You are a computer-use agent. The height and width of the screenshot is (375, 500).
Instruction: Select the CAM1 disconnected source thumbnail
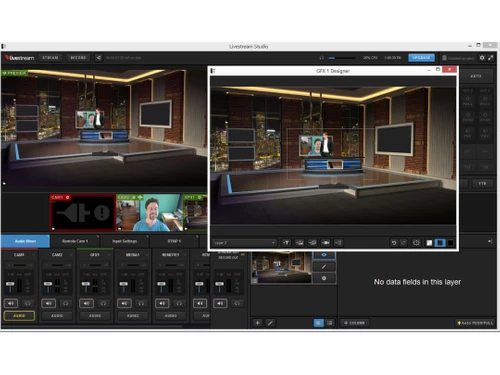click(83, 213)
